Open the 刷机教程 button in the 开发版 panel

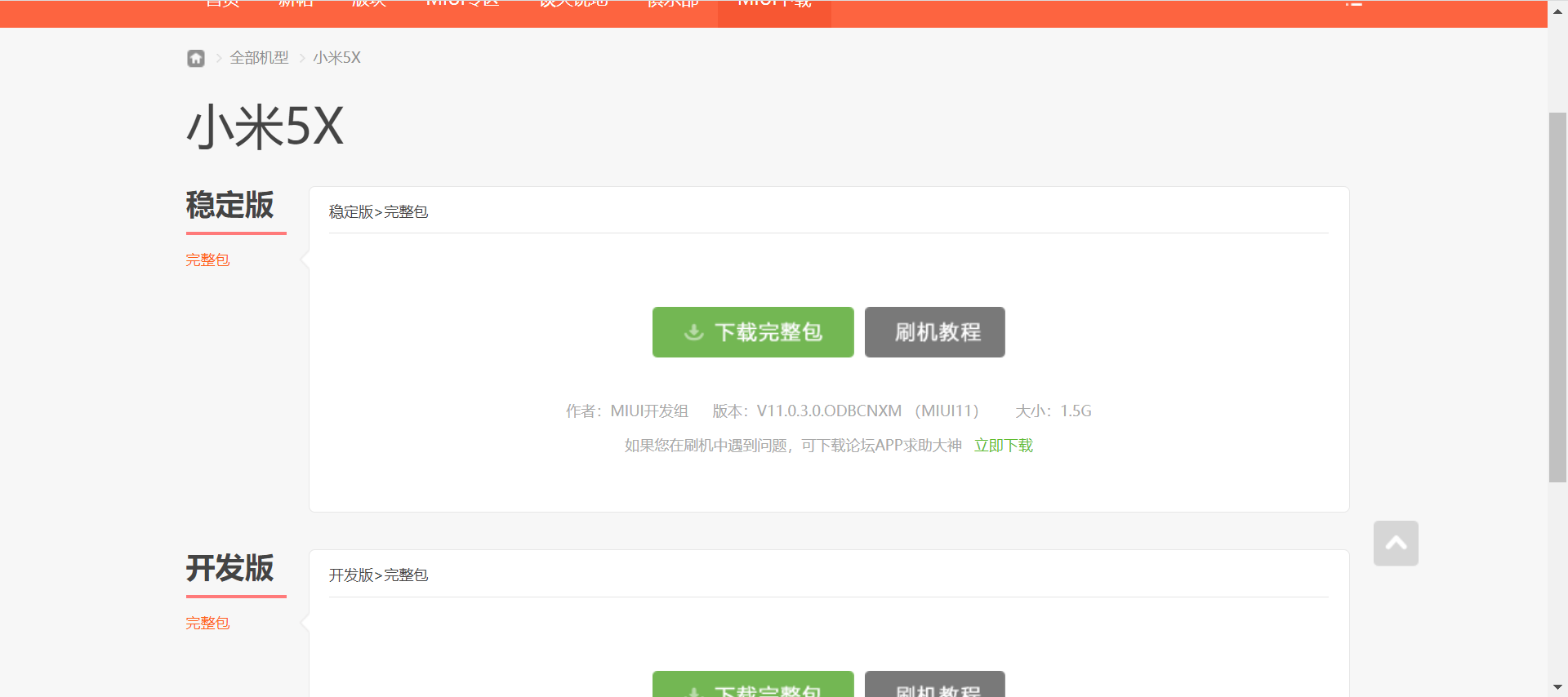coord(935,685)
